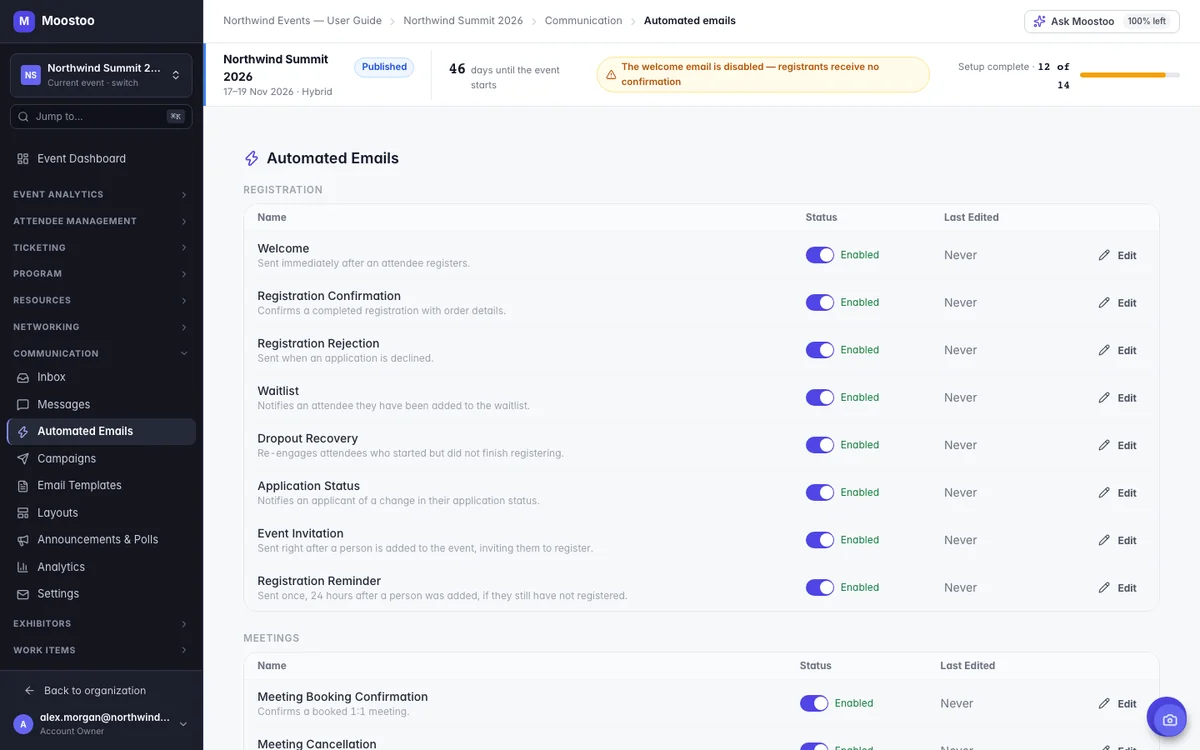Click the Event Dashboard grid icon
Image resolution: width=1200 pixels, height=750 pixels.
pyautogui.click(x=23, y=159)
